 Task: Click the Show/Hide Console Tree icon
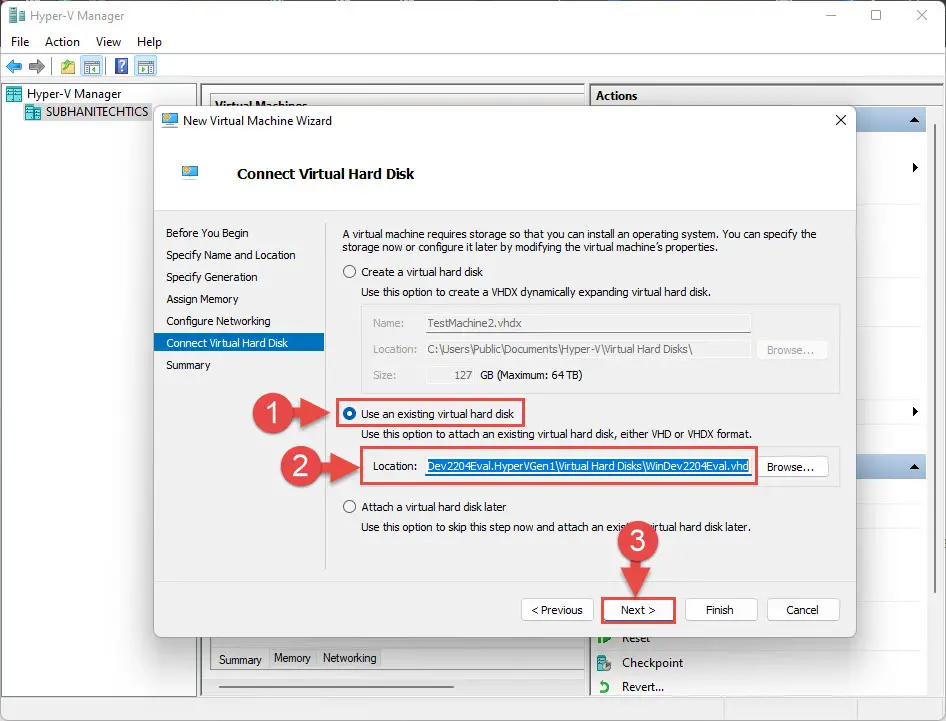tap(92, 66)
